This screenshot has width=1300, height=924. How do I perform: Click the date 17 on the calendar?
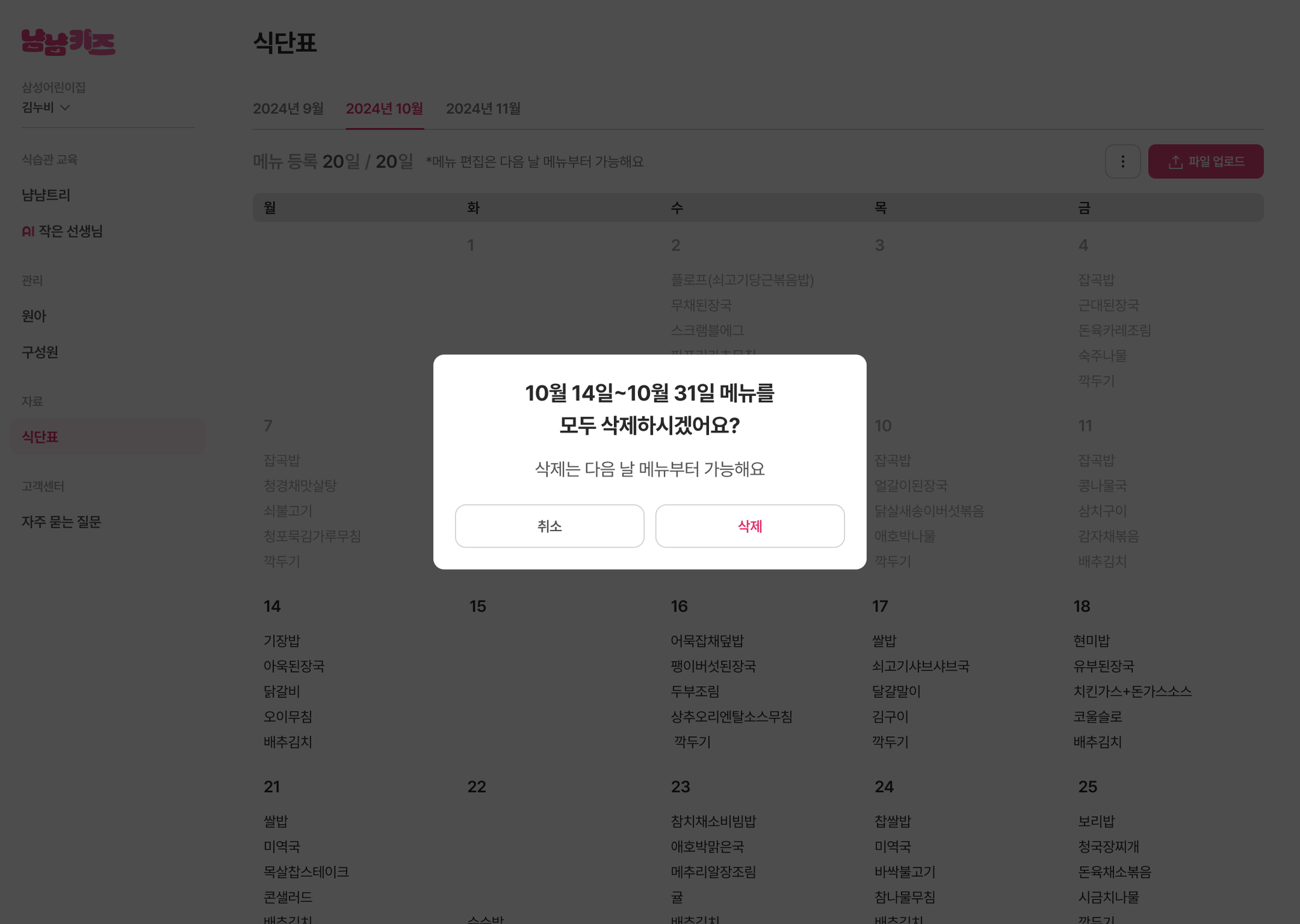coord(880,607)
